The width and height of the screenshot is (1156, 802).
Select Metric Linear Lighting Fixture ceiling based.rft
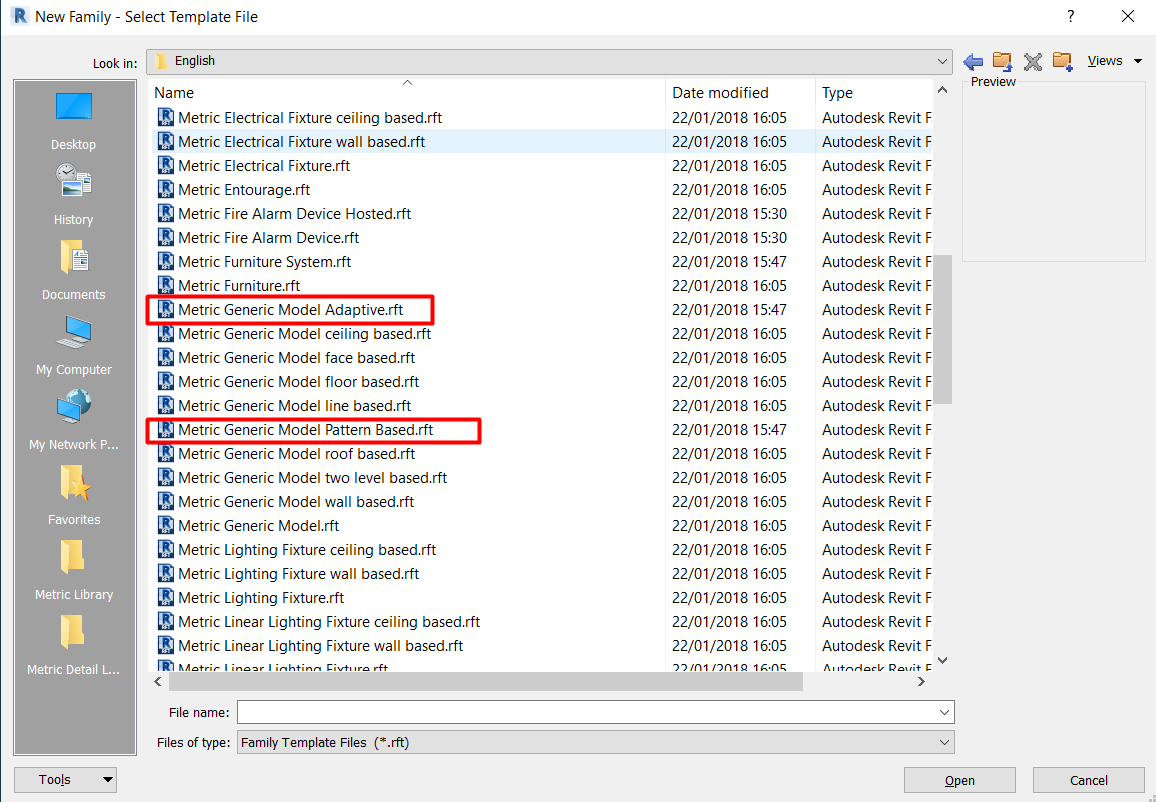(329, 621)
